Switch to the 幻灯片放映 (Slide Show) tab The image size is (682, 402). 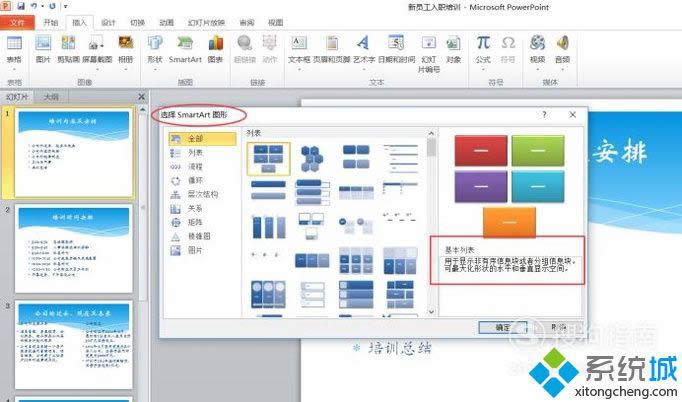[206, 23]
